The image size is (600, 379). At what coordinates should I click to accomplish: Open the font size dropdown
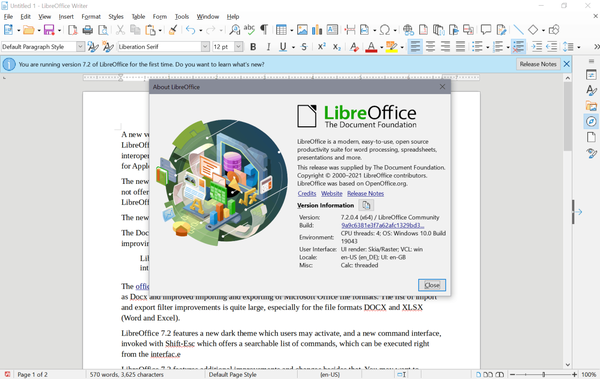click(x=238, y=47)
